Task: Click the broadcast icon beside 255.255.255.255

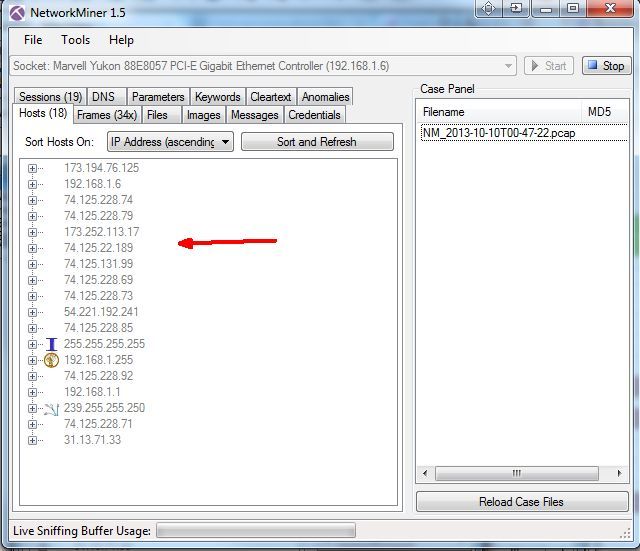Action: tap(52, 344)
